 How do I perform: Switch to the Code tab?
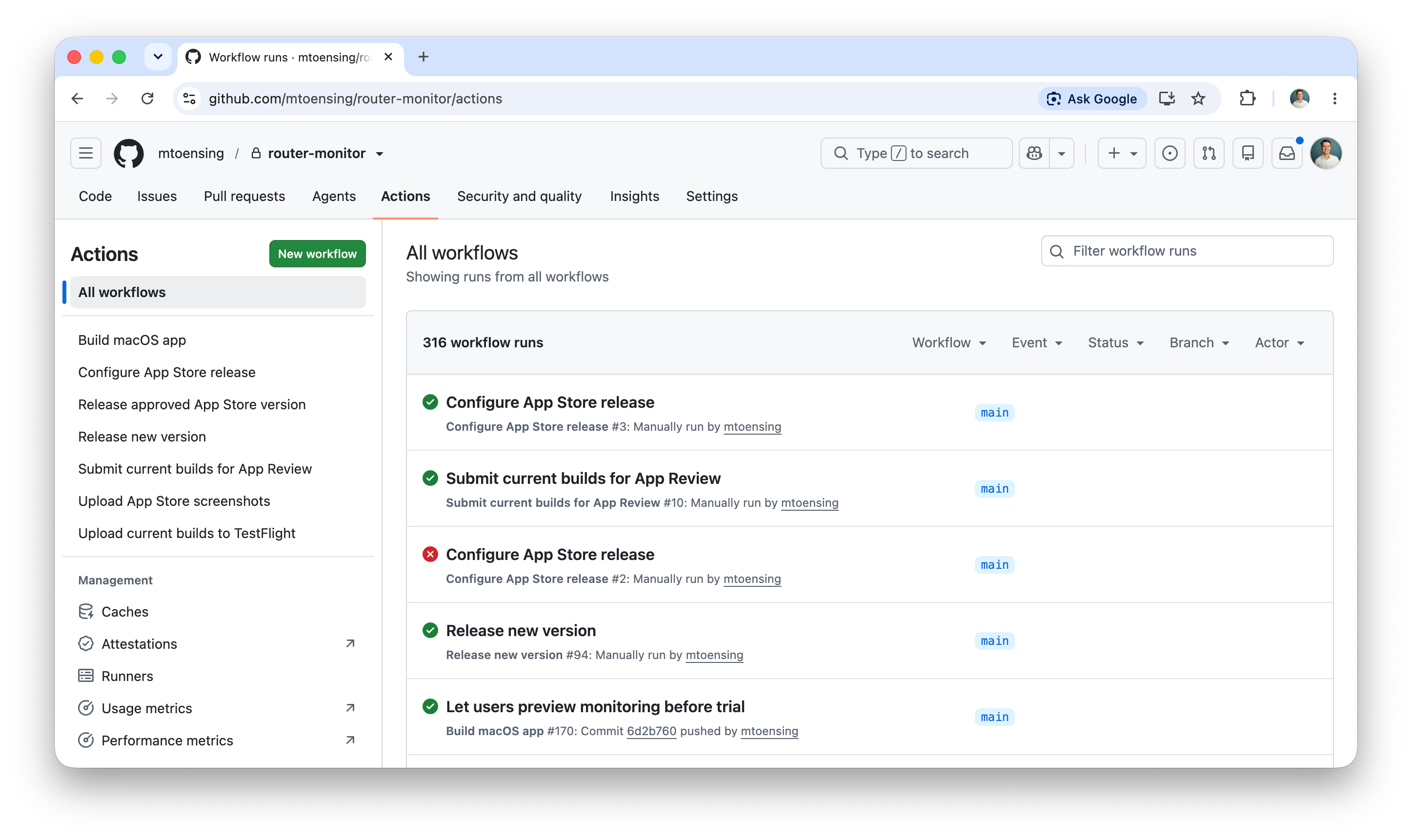click(95, 197)
